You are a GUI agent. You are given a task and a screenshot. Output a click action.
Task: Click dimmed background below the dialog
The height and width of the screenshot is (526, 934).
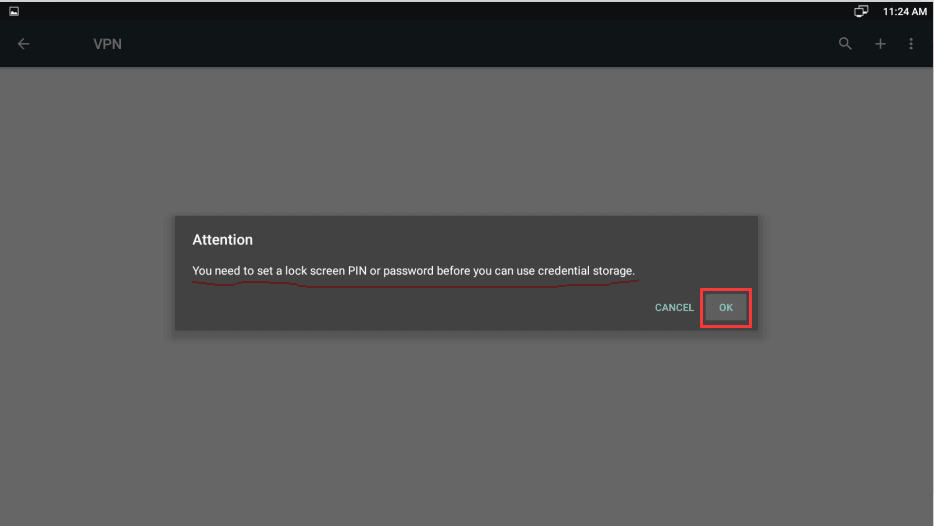click(x=466, y=428)
